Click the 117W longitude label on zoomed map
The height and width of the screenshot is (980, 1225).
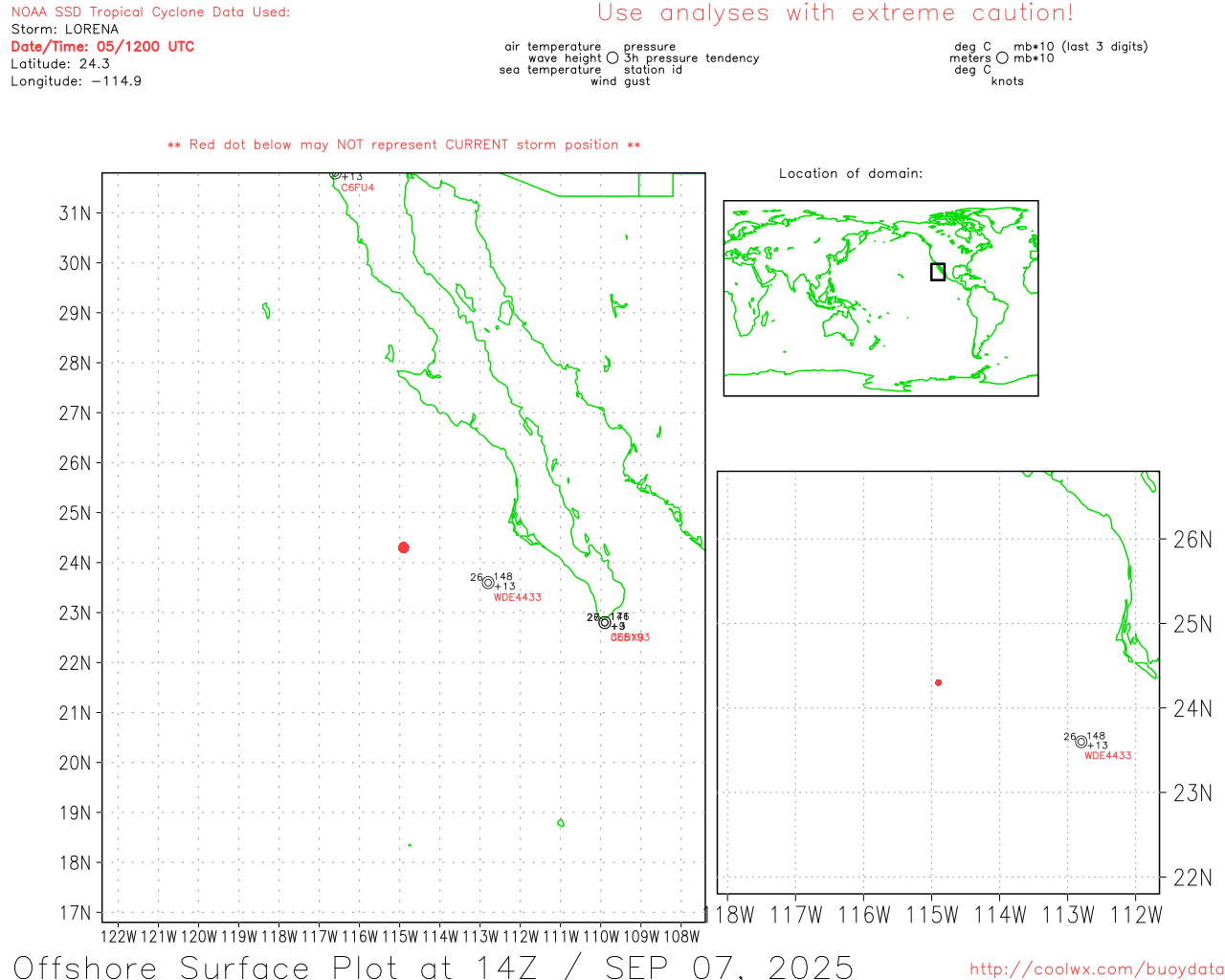(796, 915)
